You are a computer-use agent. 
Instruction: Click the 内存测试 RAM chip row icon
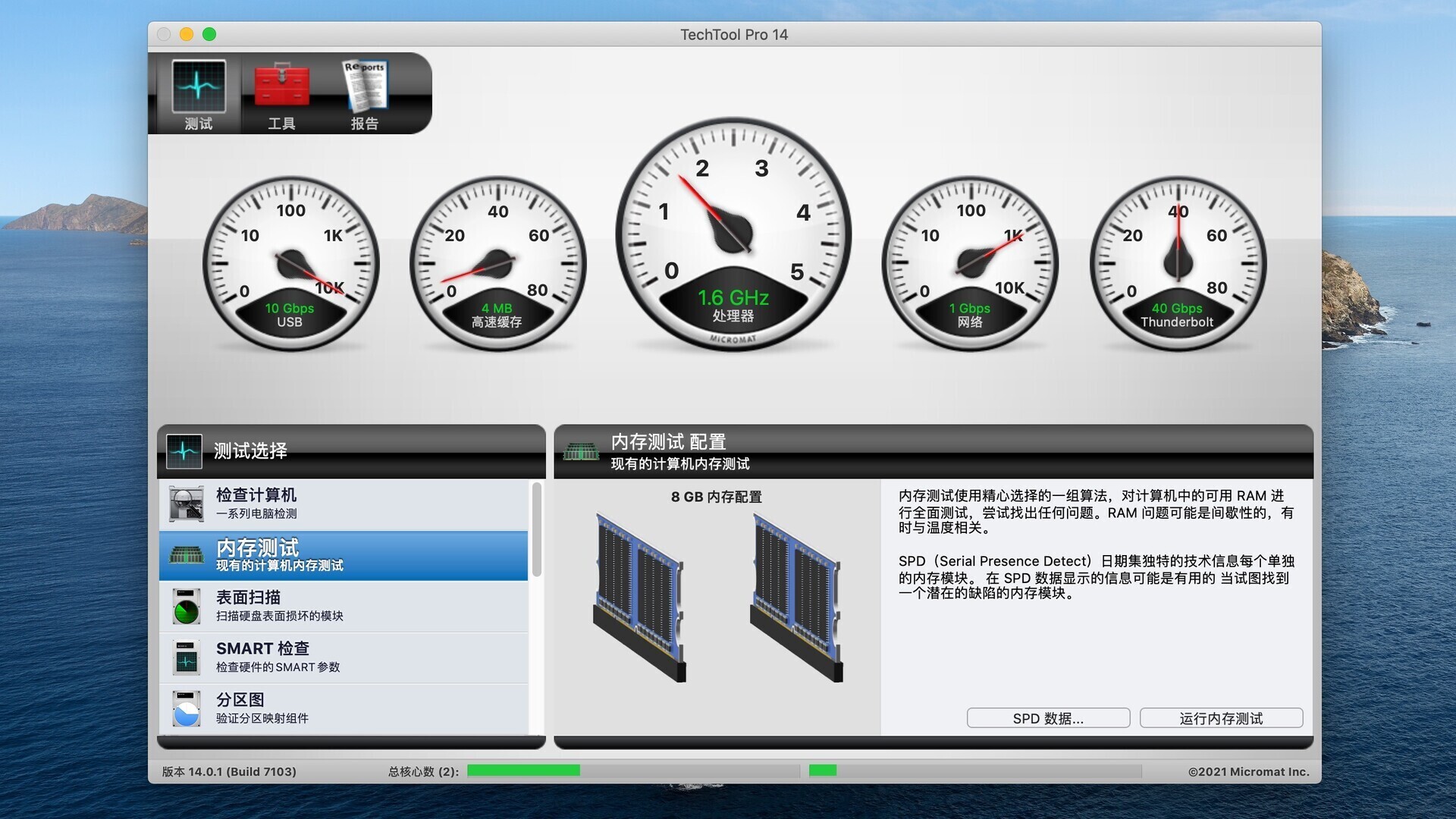tap(186, 555)
